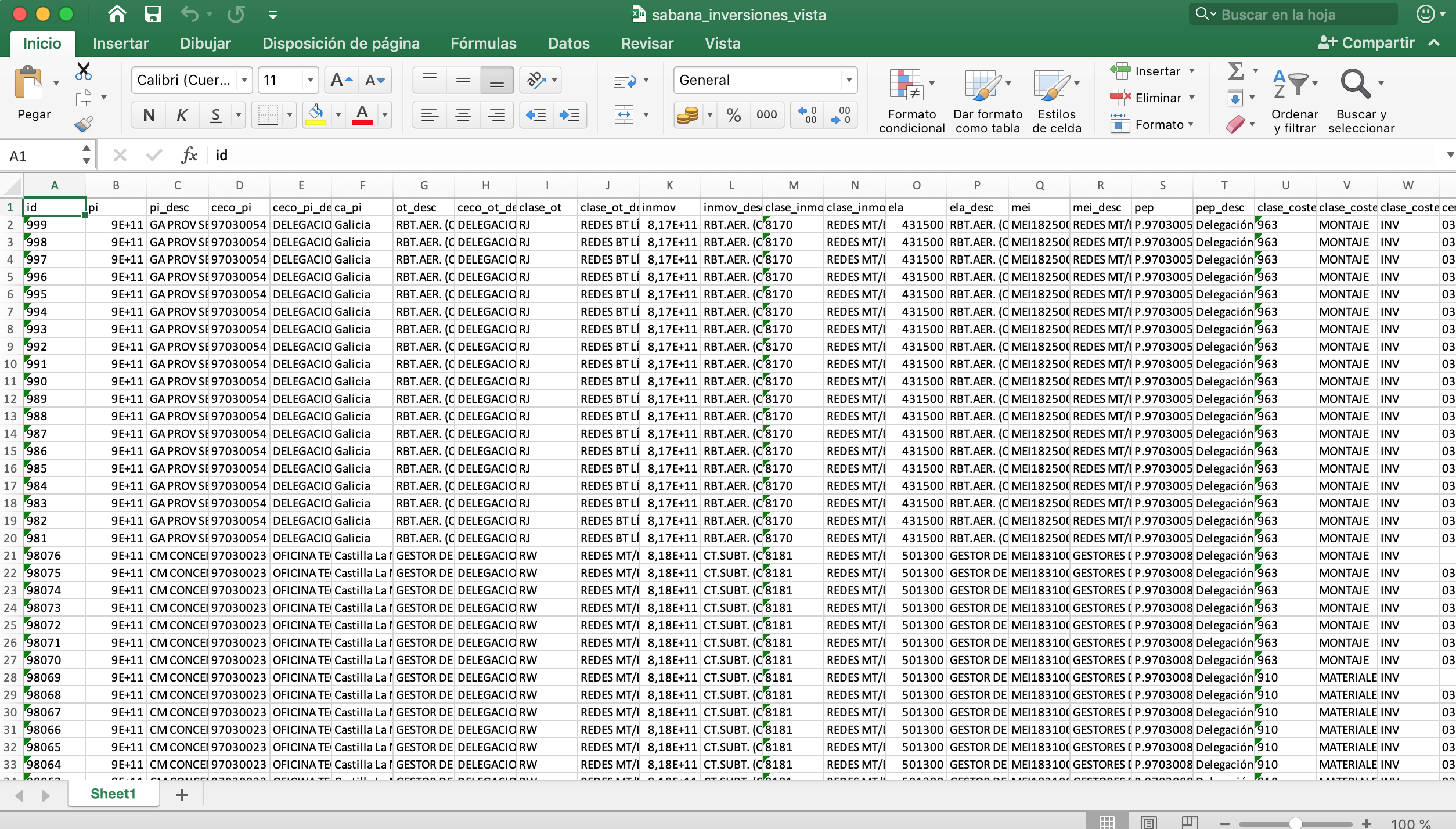Toggle italic formatting with K button
Image resolution: width=1456 pixels, height=829 pixels.
[182, 114]
